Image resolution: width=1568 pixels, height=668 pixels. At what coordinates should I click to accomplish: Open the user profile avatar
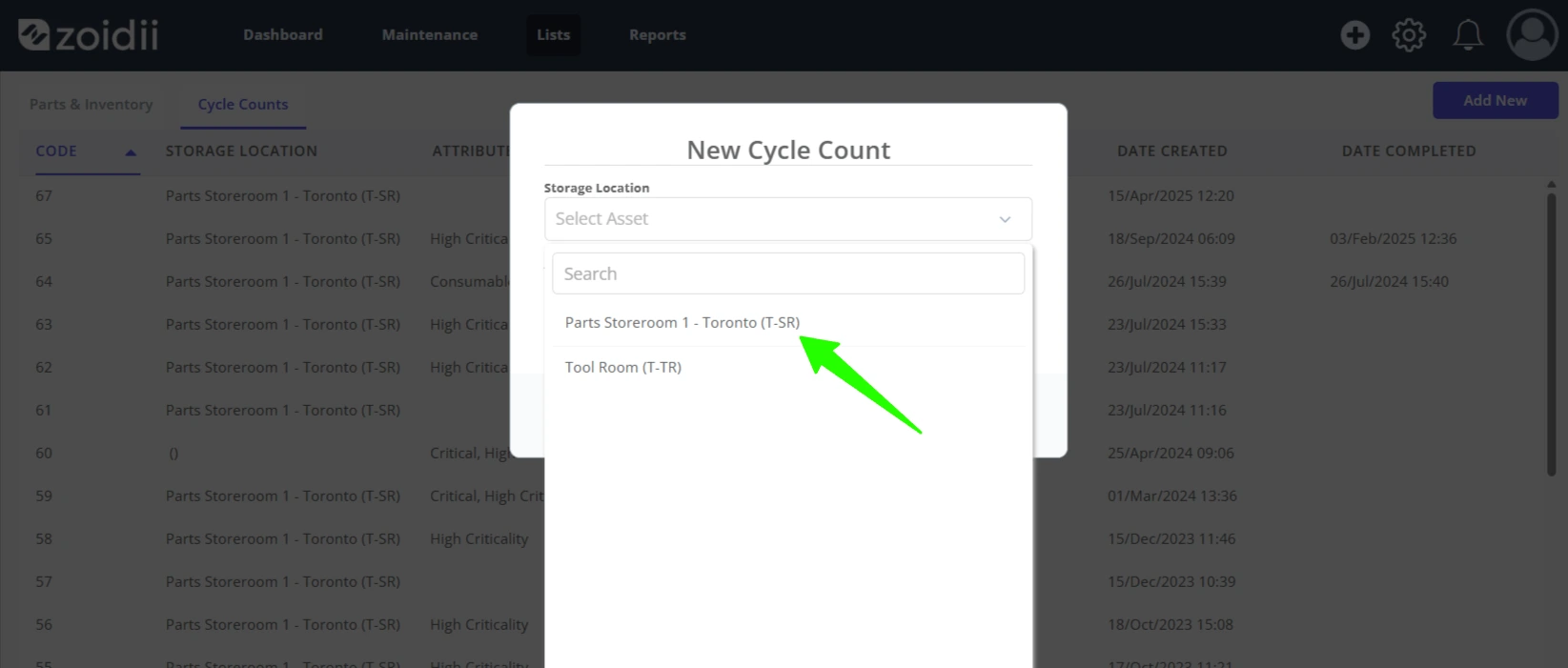pyautogui.click(x=1532, y=35)
